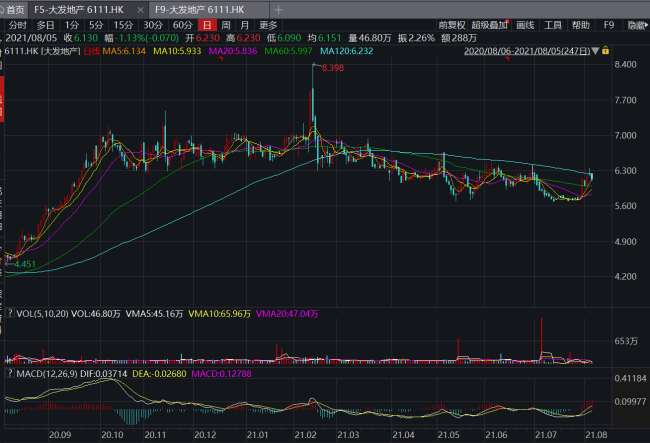The width and height of the screenshot is (650, 443).
Task: Click VOL(5,10,20) indicator name
Action: pos(42,314)
